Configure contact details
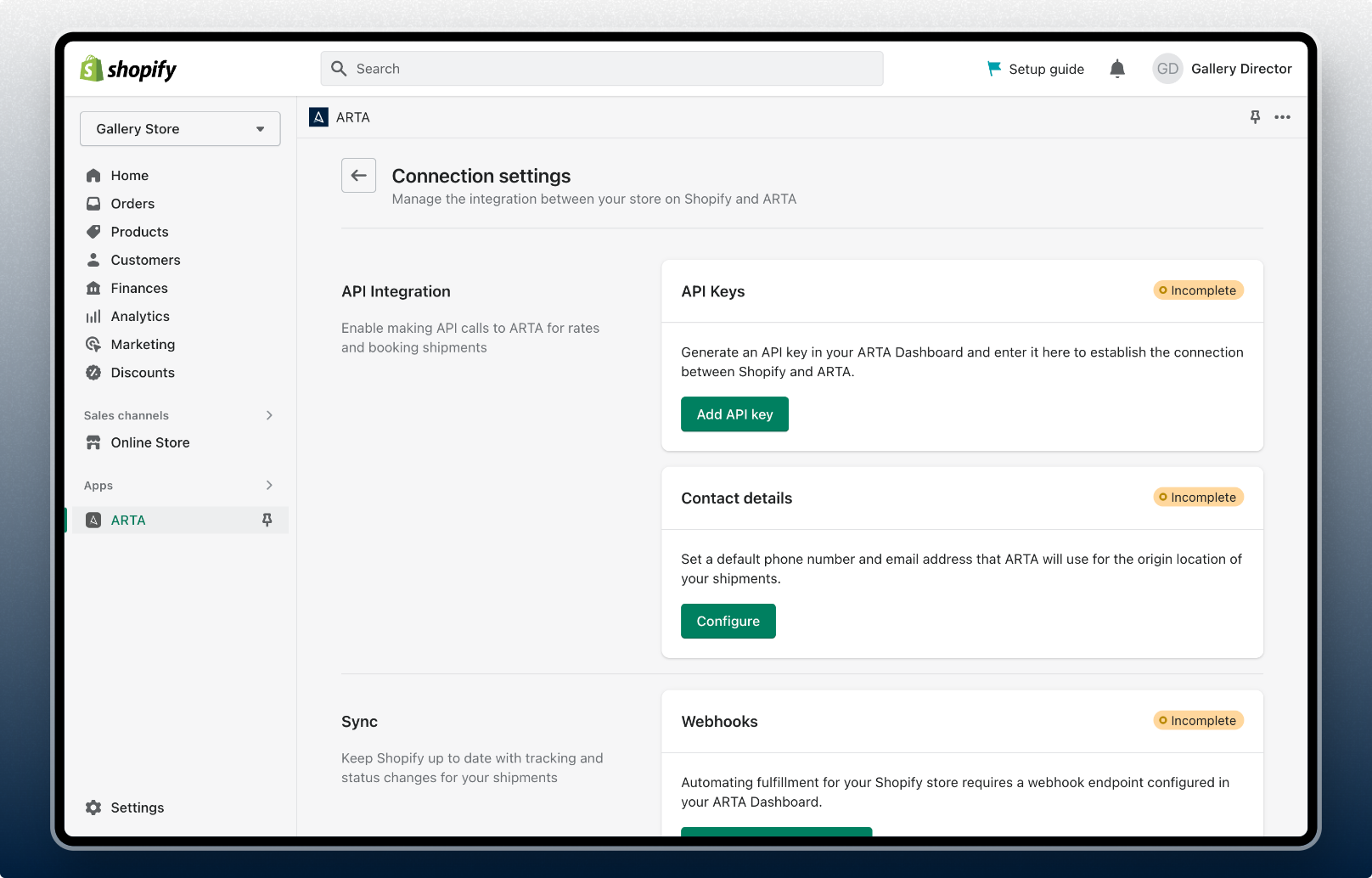Screen dimensions: 1372x878 click(x=728, y=621)
